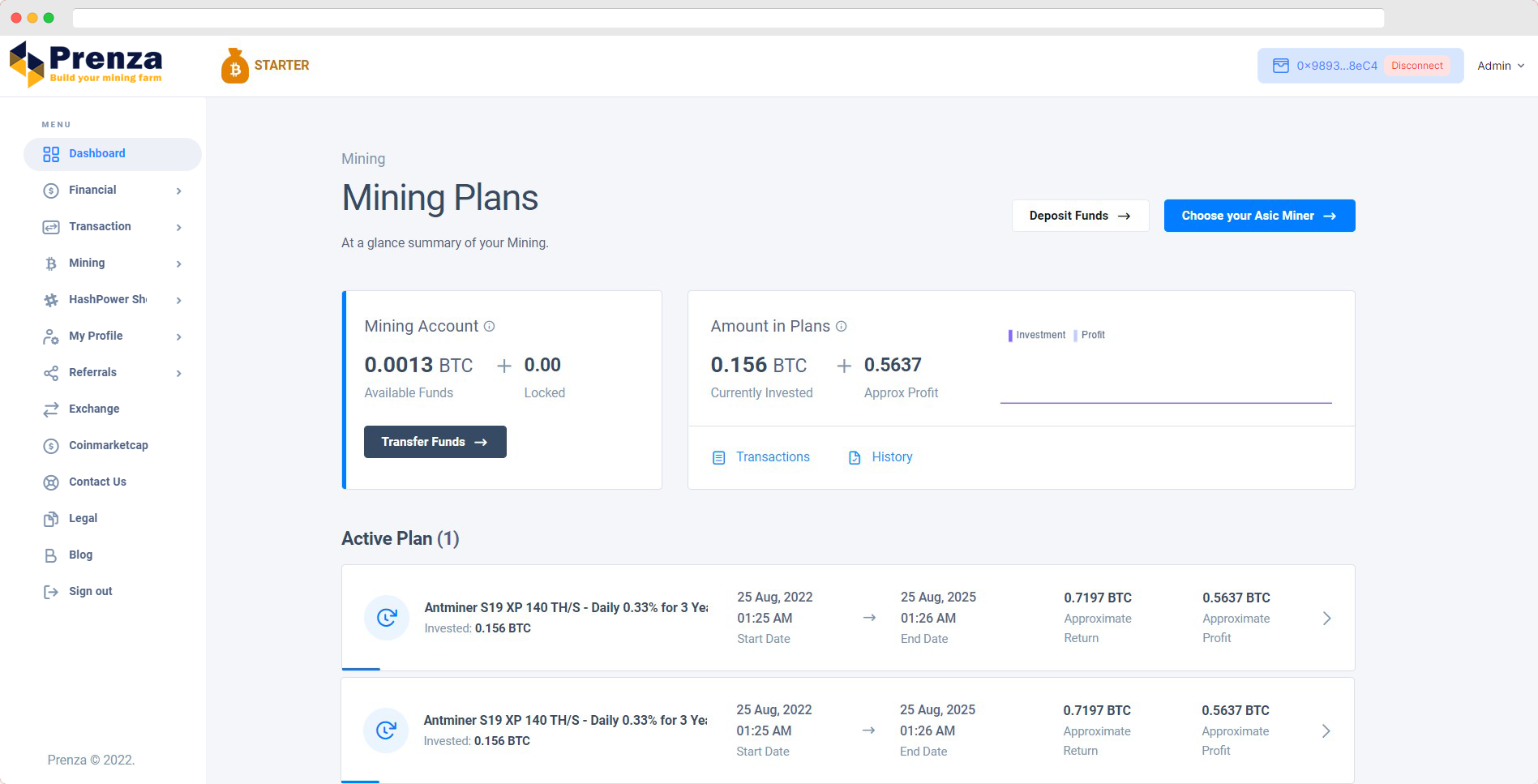Select the Coinmarketcap sidebar icon
This screenshot has height=784, width=1538.
click(50, 445)
